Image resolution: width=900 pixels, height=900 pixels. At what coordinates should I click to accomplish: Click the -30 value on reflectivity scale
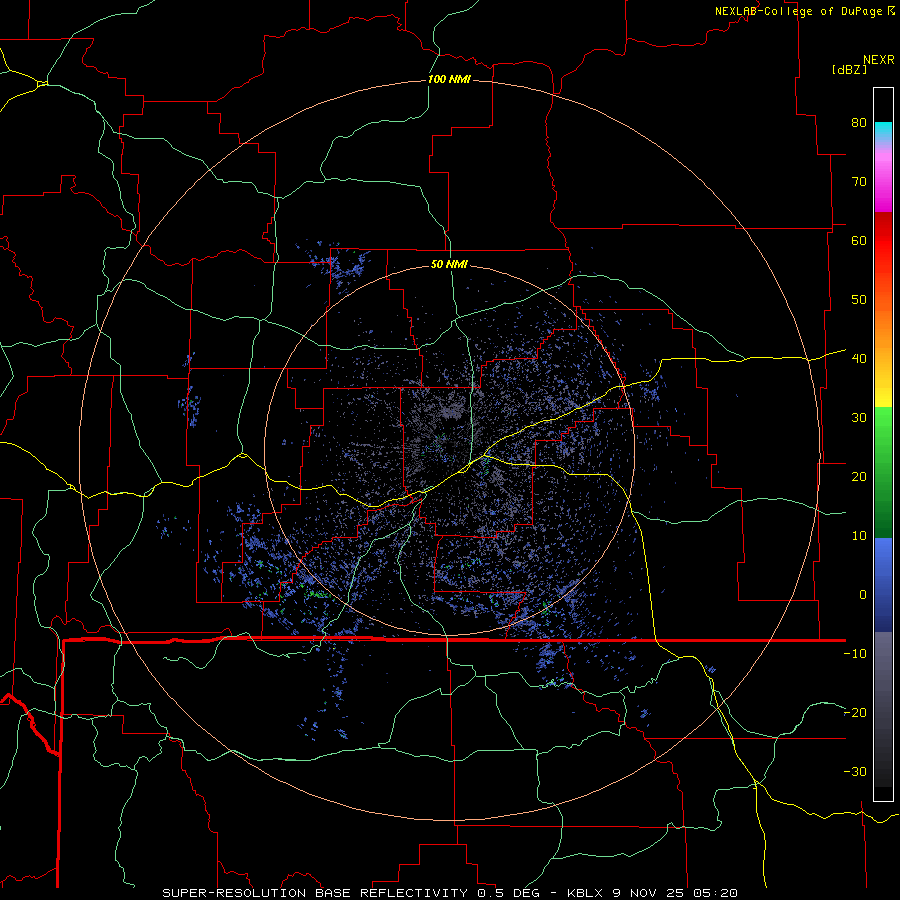[x=855, y=771]
